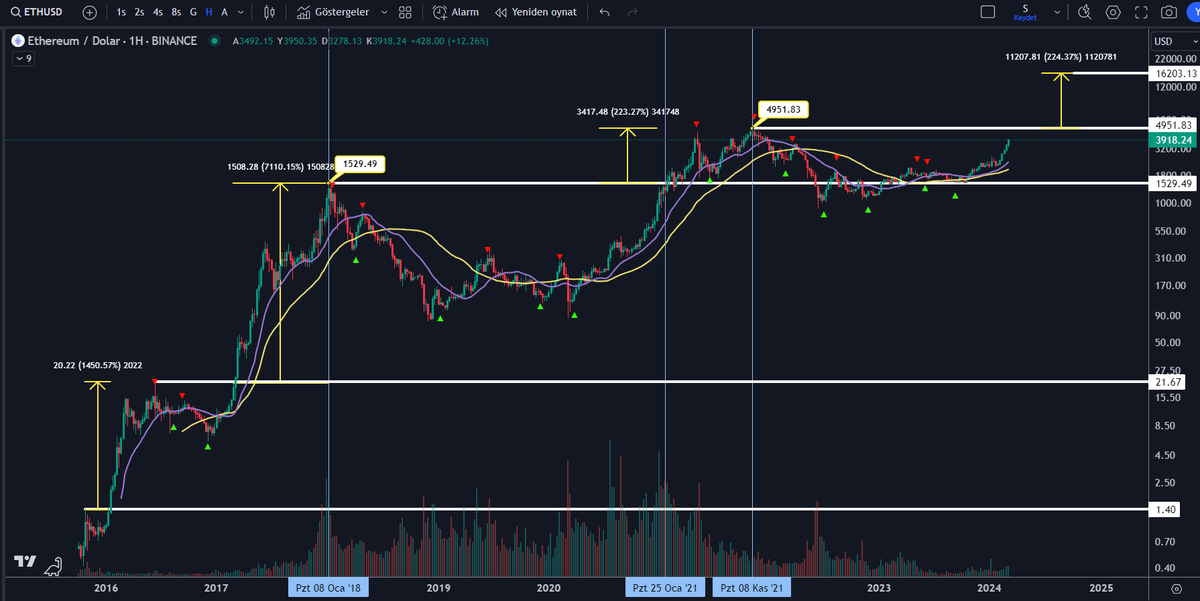
Task: Click the green 3918.24 current price label
Action: pyautogui.click(x=1172, y=141)
